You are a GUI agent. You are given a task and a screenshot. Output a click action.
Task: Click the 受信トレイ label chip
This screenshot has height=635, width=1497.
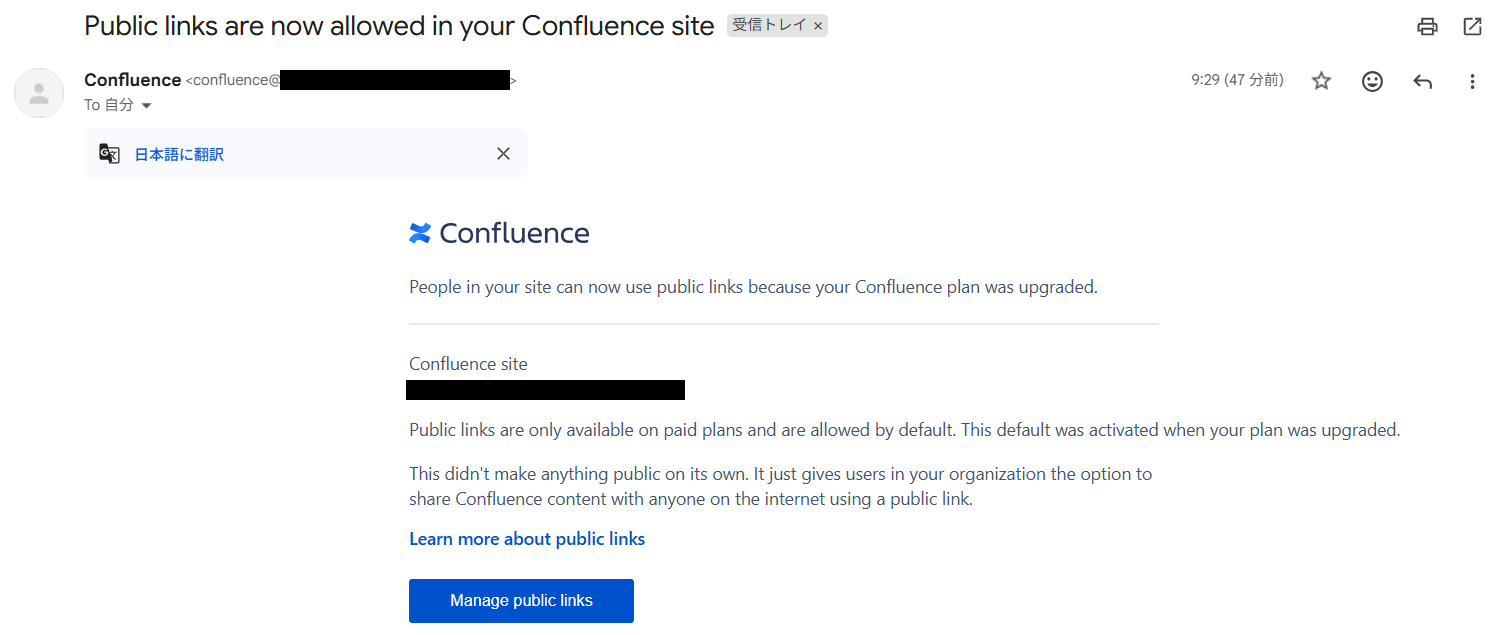click(x=769, y=26)
